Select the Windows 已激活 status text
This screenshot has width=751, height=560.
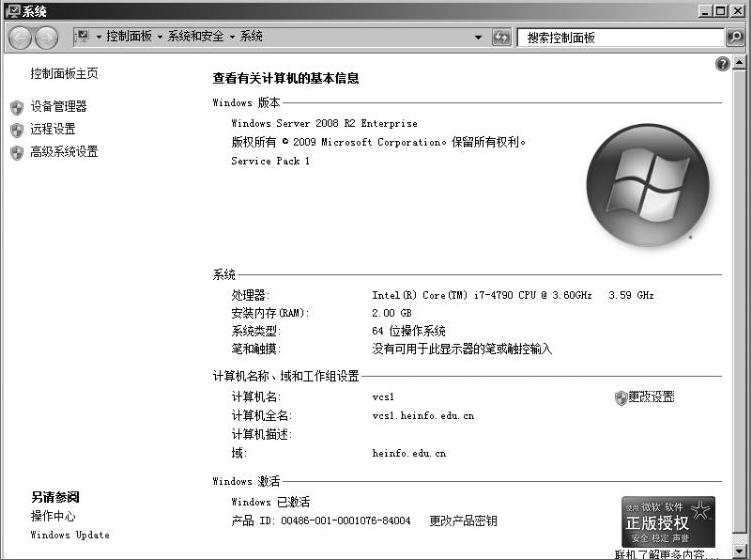click(271, 502)
